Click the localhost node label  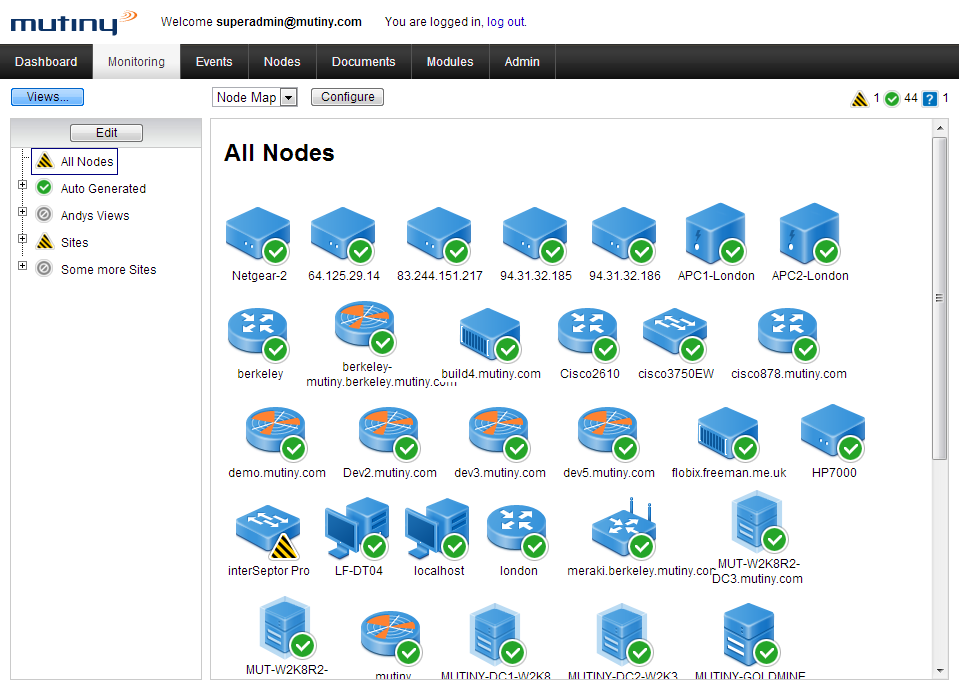pos(439,571)
